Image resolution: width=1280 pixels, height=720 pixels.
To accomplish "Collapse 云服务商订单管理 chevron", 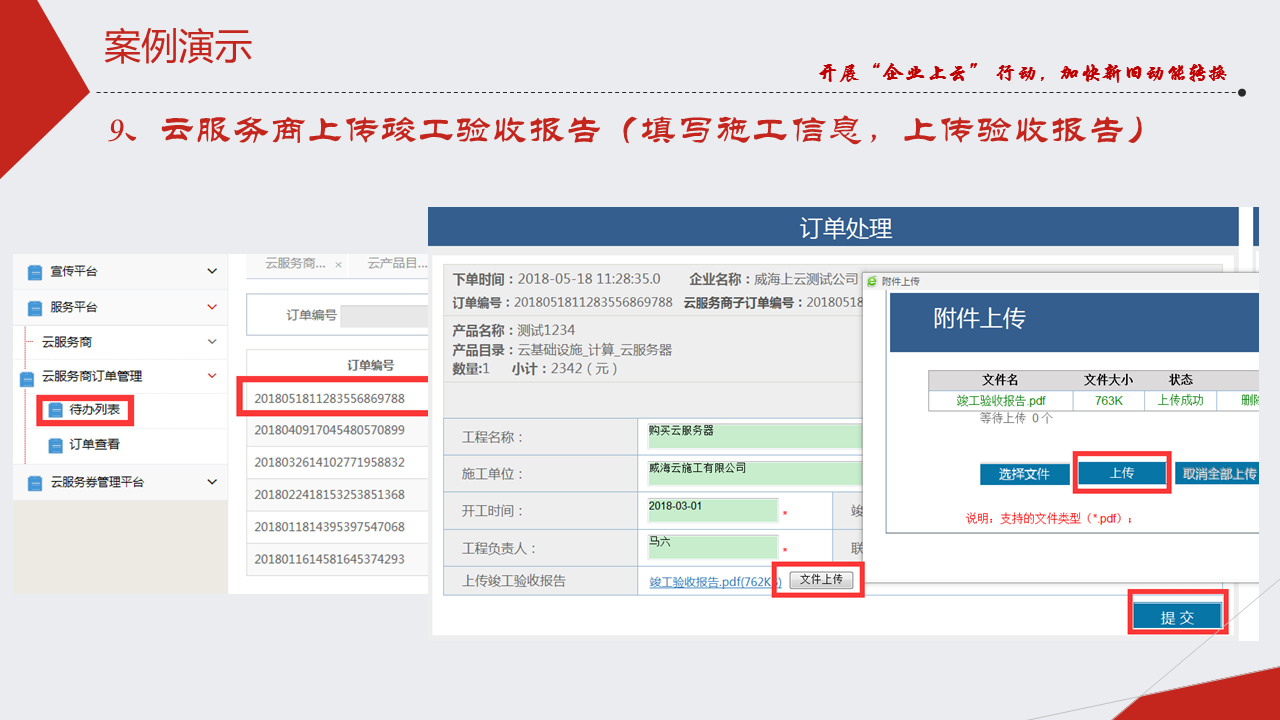I will coord(212,376).
